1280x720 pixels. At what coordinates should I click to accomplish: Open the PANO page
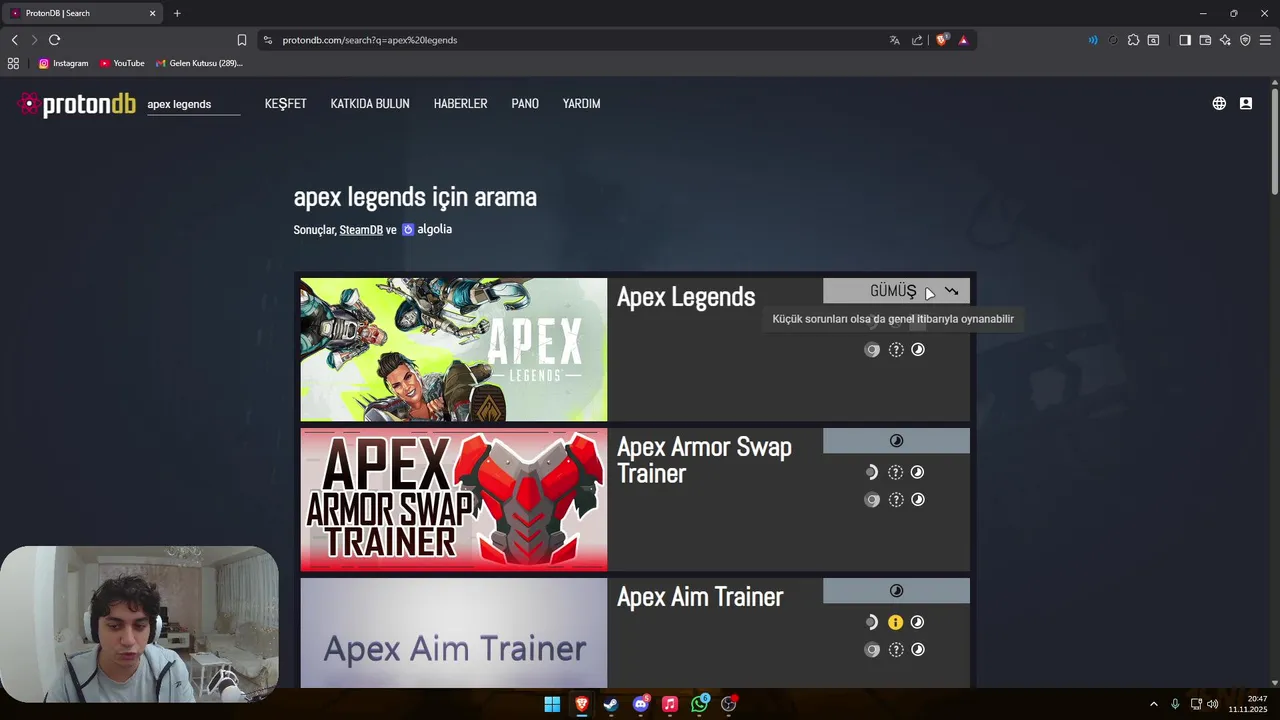[525, 104]
